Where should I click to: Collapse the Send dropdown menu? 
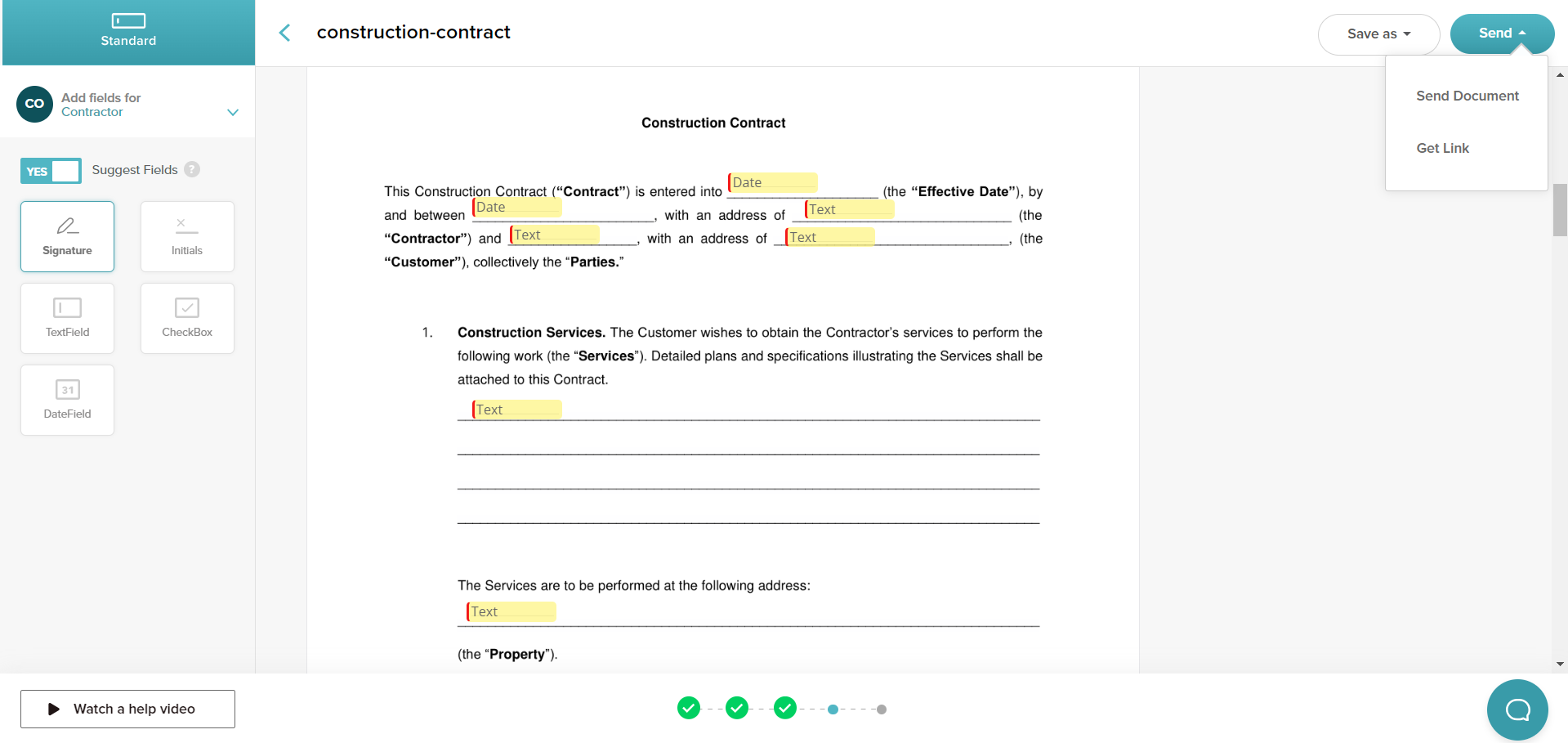(x=1502, y=34)
